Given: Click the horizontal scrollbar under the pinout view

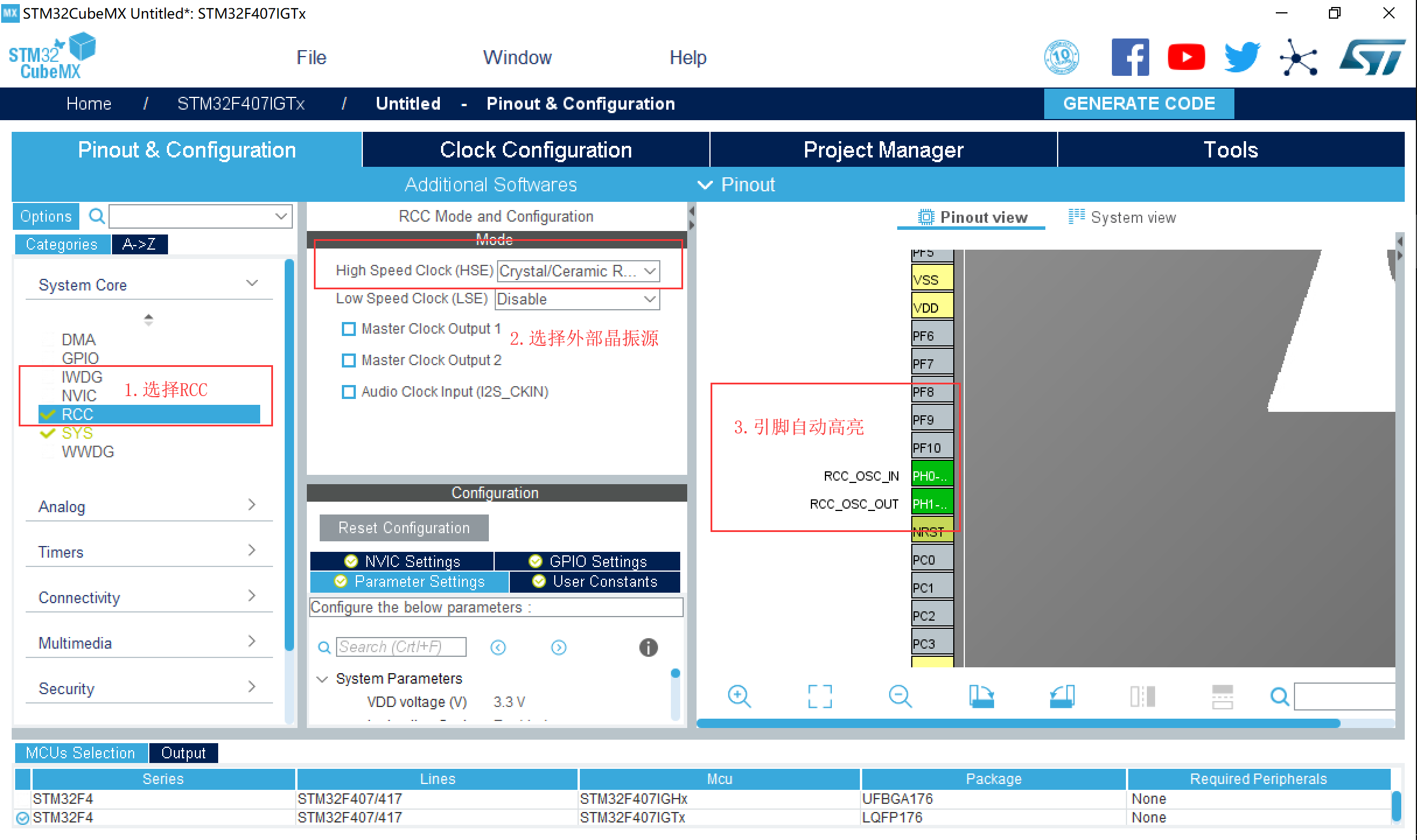Looking at the screenshot, I should coord(1017,723).
